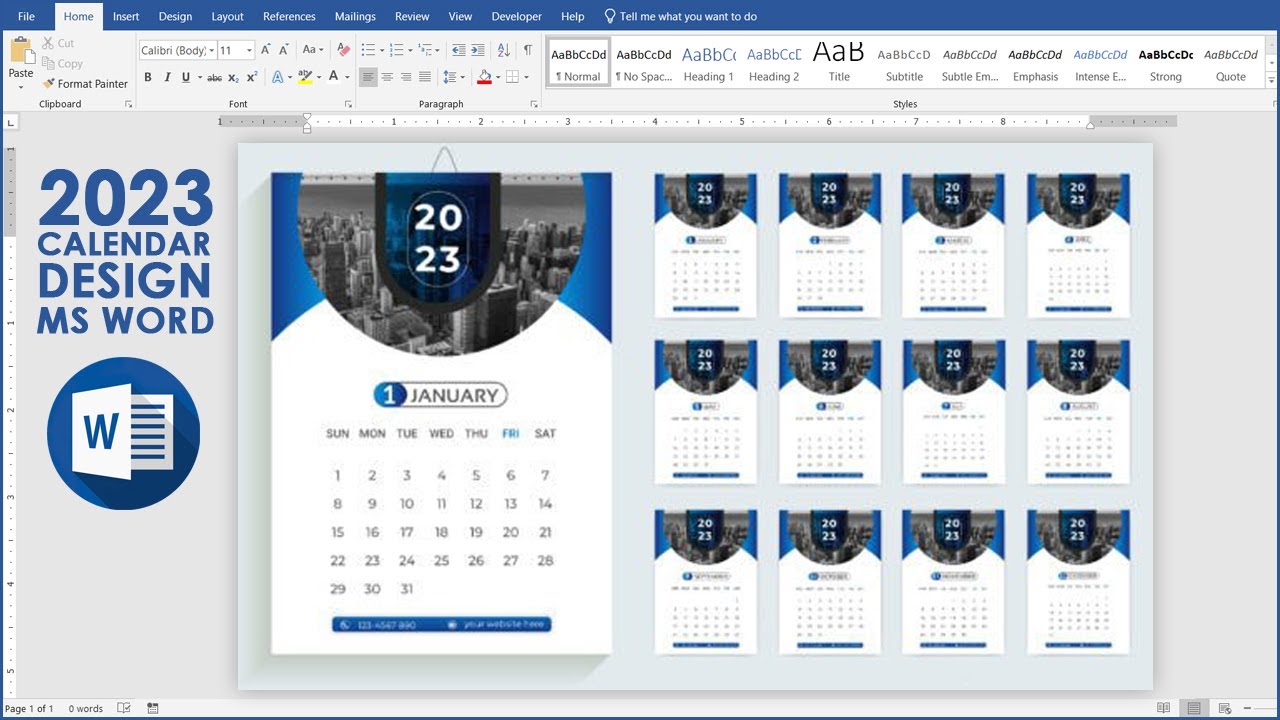1280x720 pixels.
Task: Apply the Heading 1 style
Action: coord(708,63)
